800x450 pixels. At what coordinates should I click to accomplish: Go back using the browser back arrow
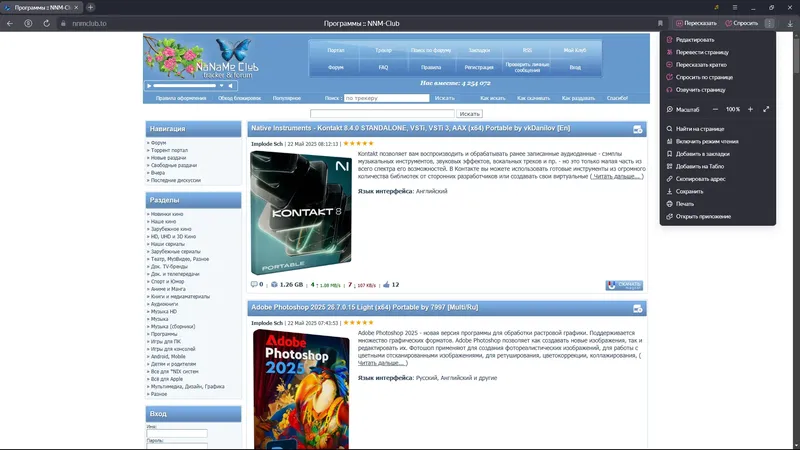coord(10,23)
